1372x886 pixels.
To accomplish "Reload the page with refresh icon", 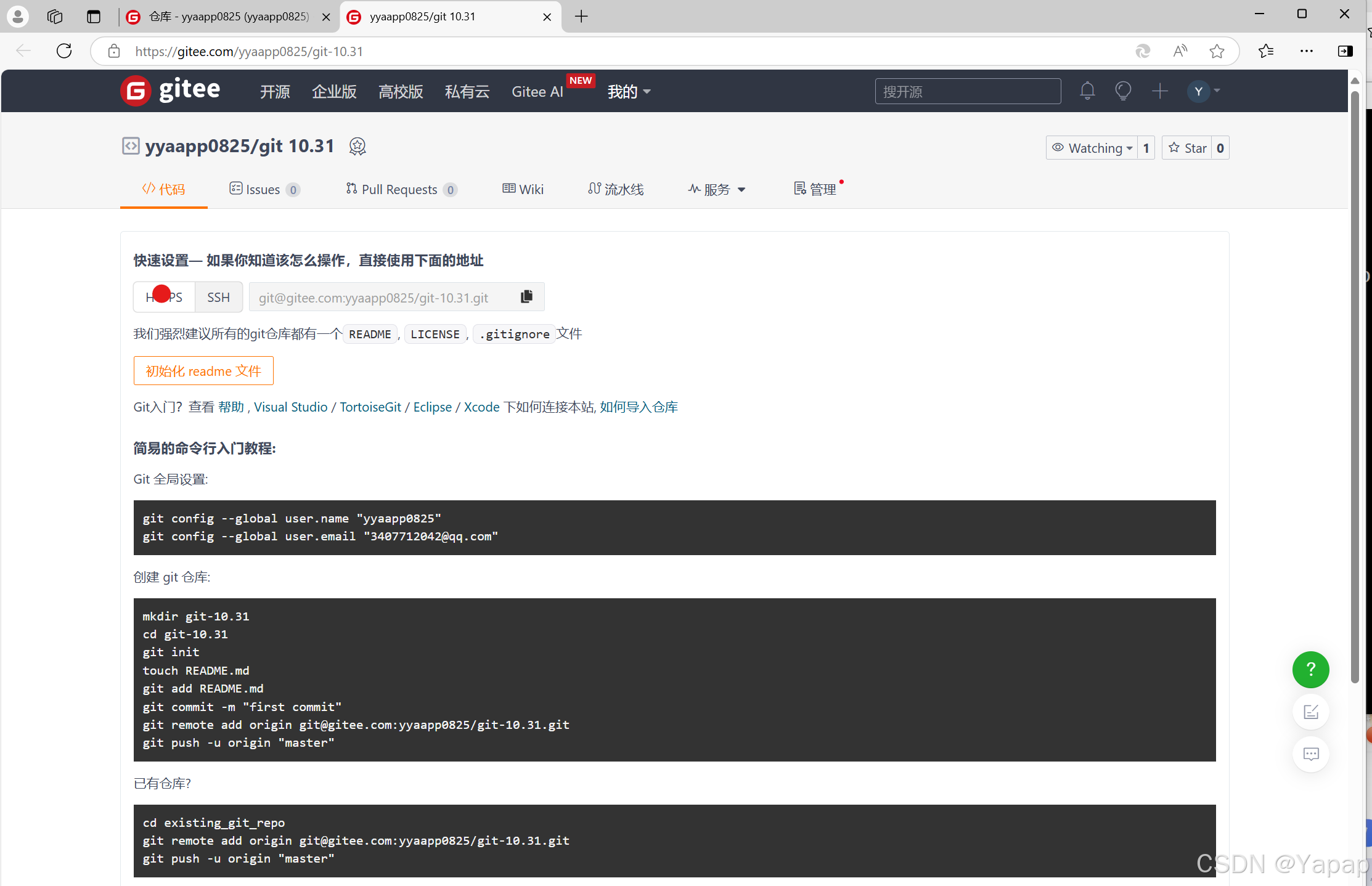I will [64, 51].
